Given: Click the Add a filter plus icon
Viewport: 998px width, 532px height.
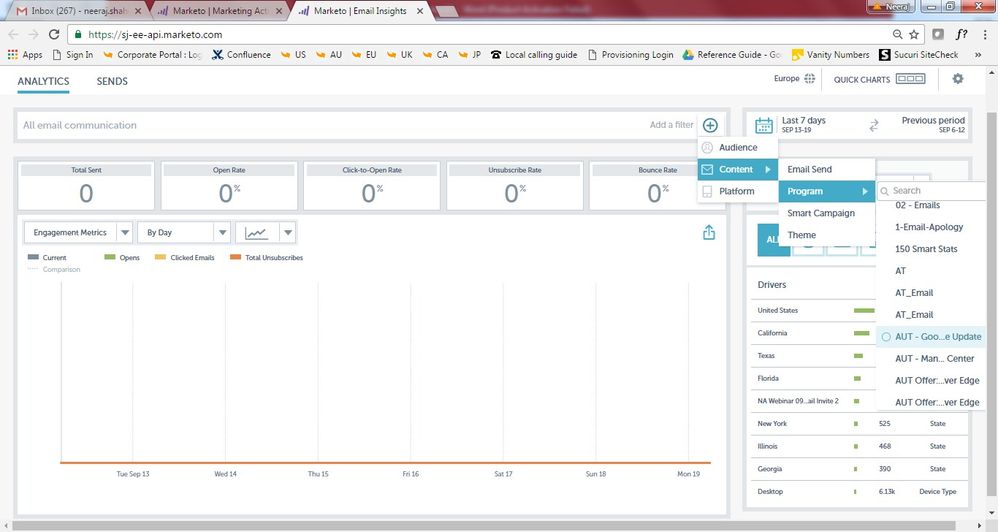Looking at the screenshot, I should click(x=709, y=125).
